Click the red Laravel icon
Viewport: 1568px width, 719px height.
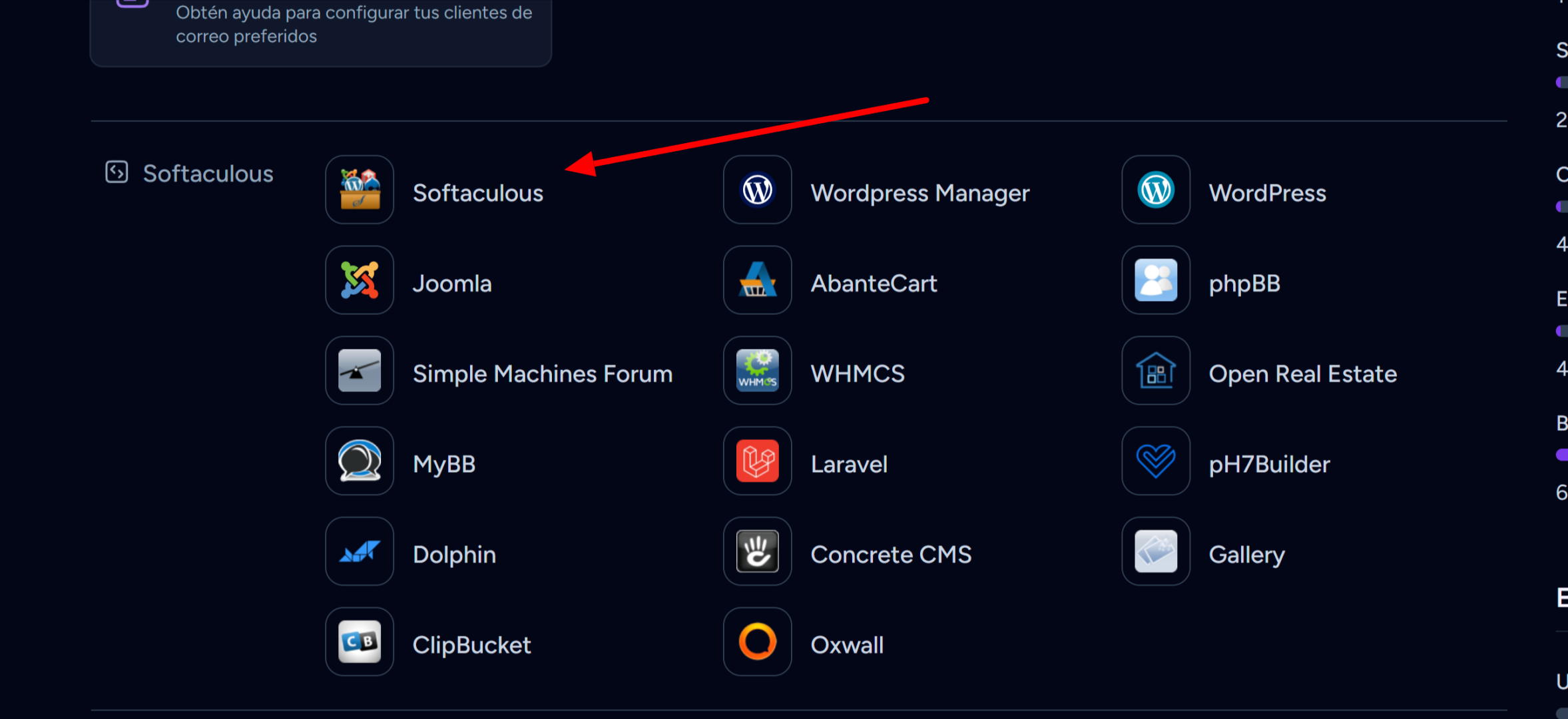tap(757, 461)
